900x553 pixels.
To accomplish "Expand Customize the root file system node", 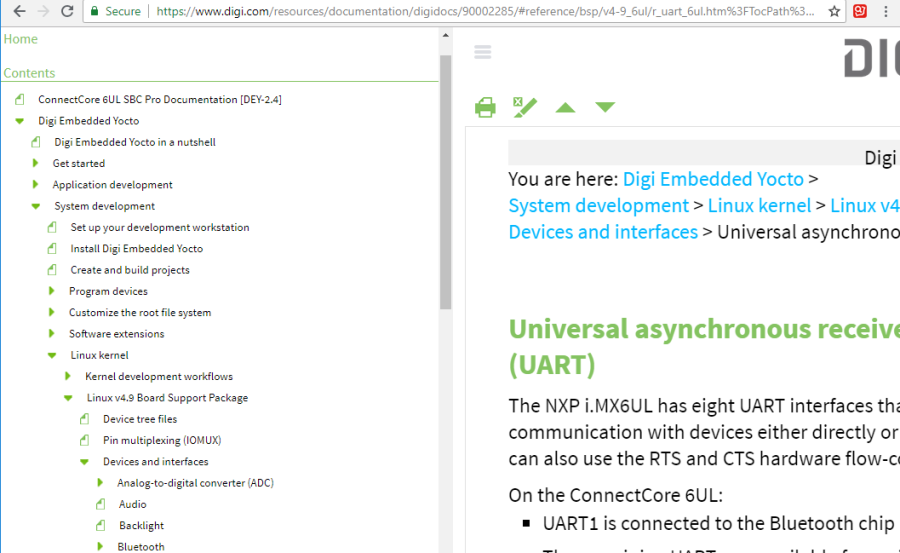I will pos(52,312).
